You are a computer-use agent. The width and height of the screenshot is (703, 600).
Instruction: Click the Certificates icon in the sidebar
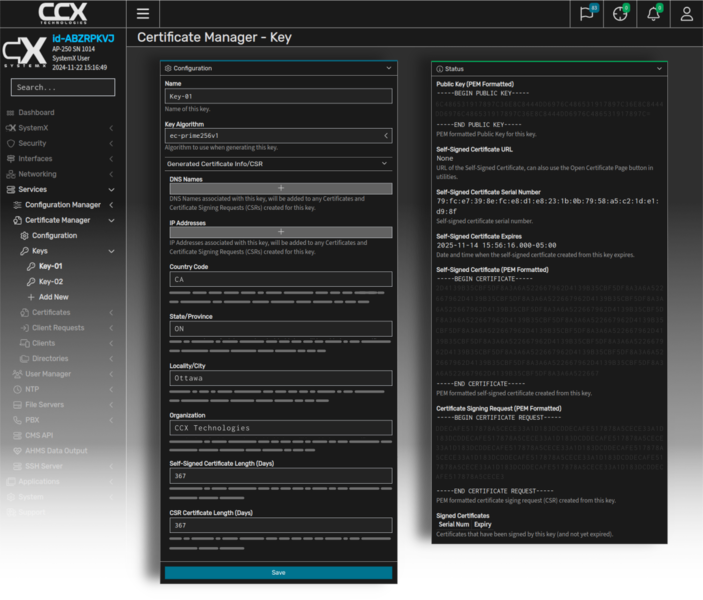coord(24,313)
